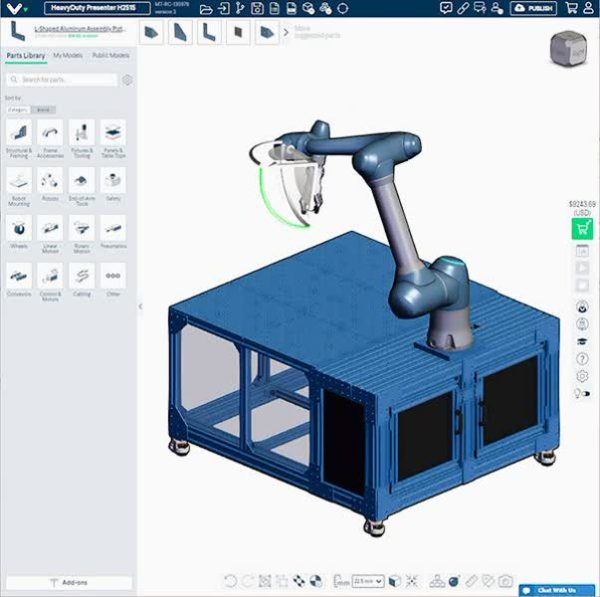The height and width of the screenshot is (597, 600).
Task: Toggle the 3D cube view mode icon
Action: click(x=395, y=581)
